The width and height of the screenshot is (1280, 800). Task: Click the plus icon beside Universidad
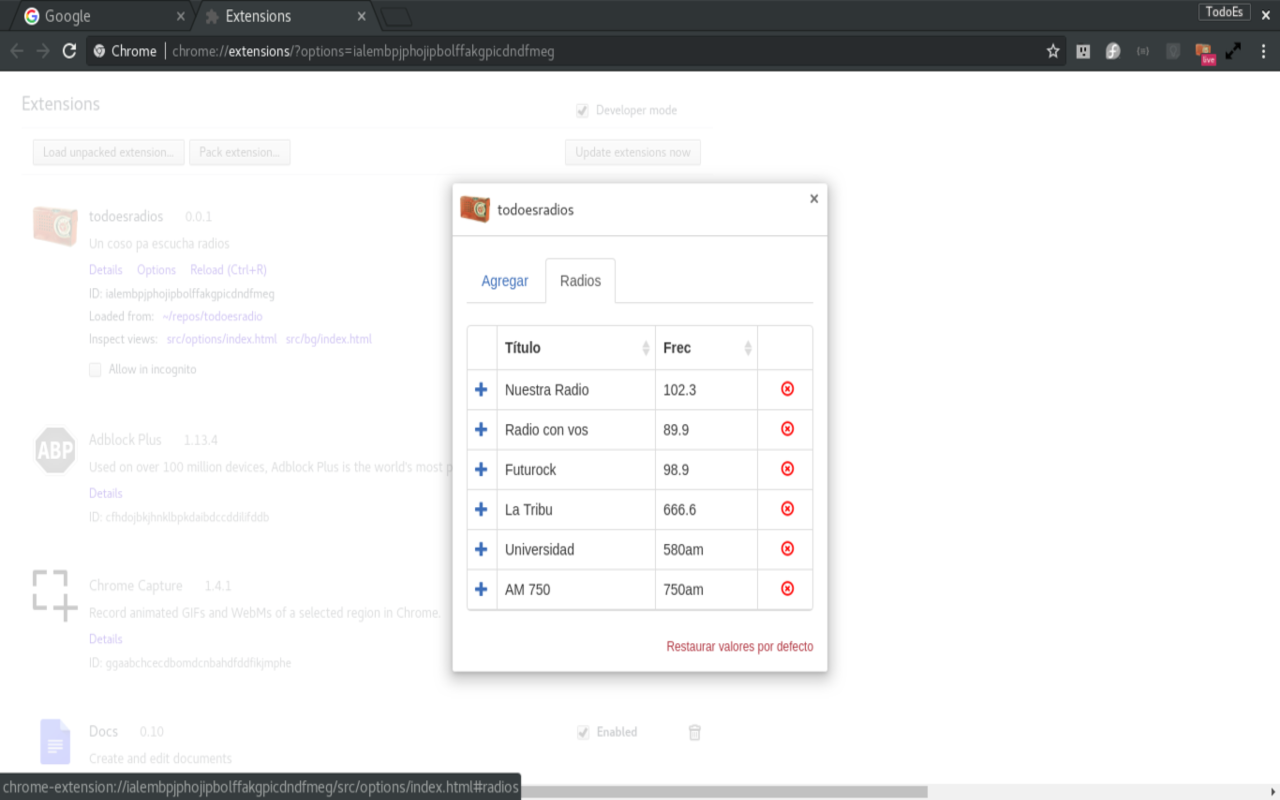point(481,549)
